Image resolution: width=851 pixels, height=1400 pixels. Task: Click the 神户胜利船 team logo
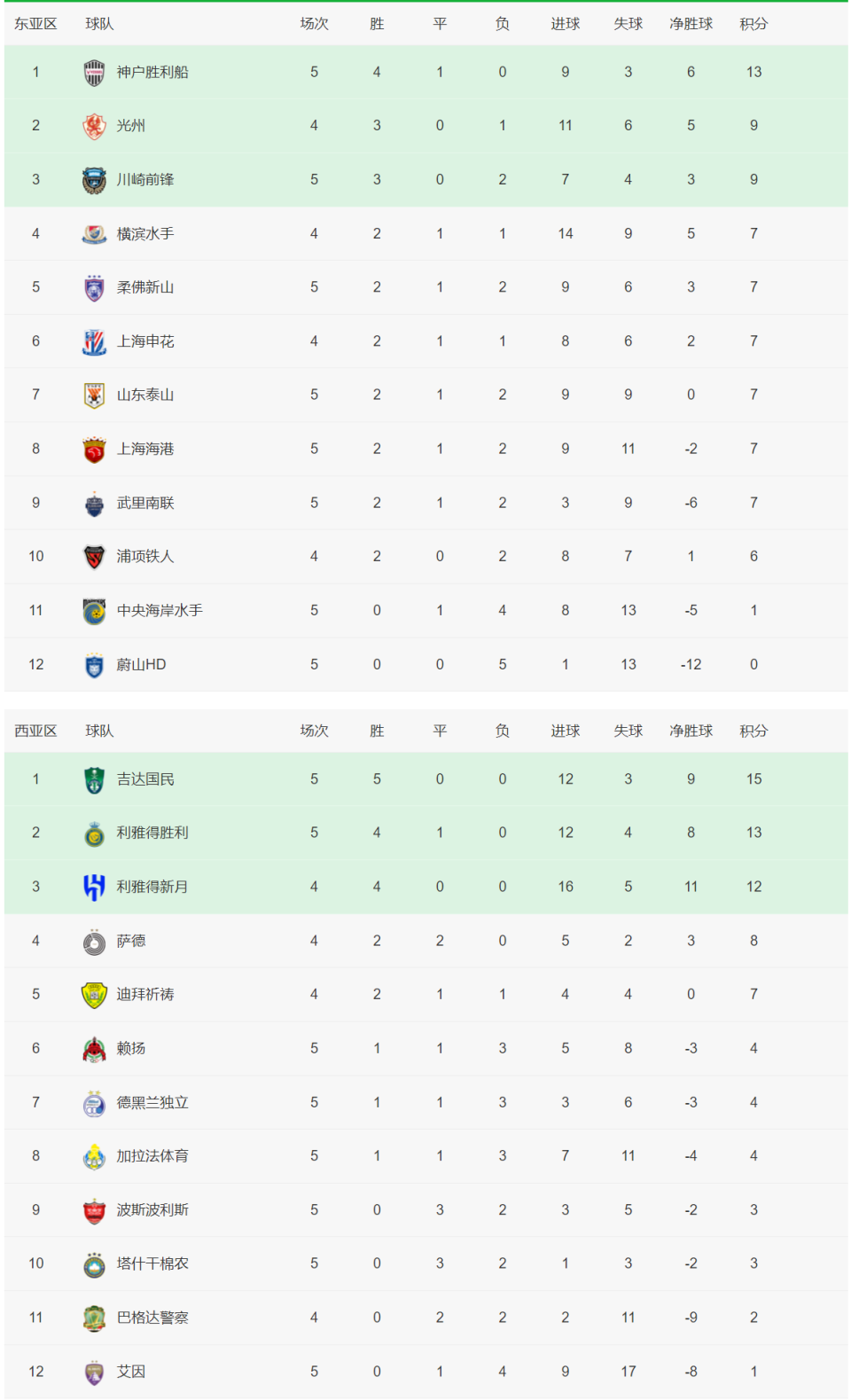pos(94,73)
